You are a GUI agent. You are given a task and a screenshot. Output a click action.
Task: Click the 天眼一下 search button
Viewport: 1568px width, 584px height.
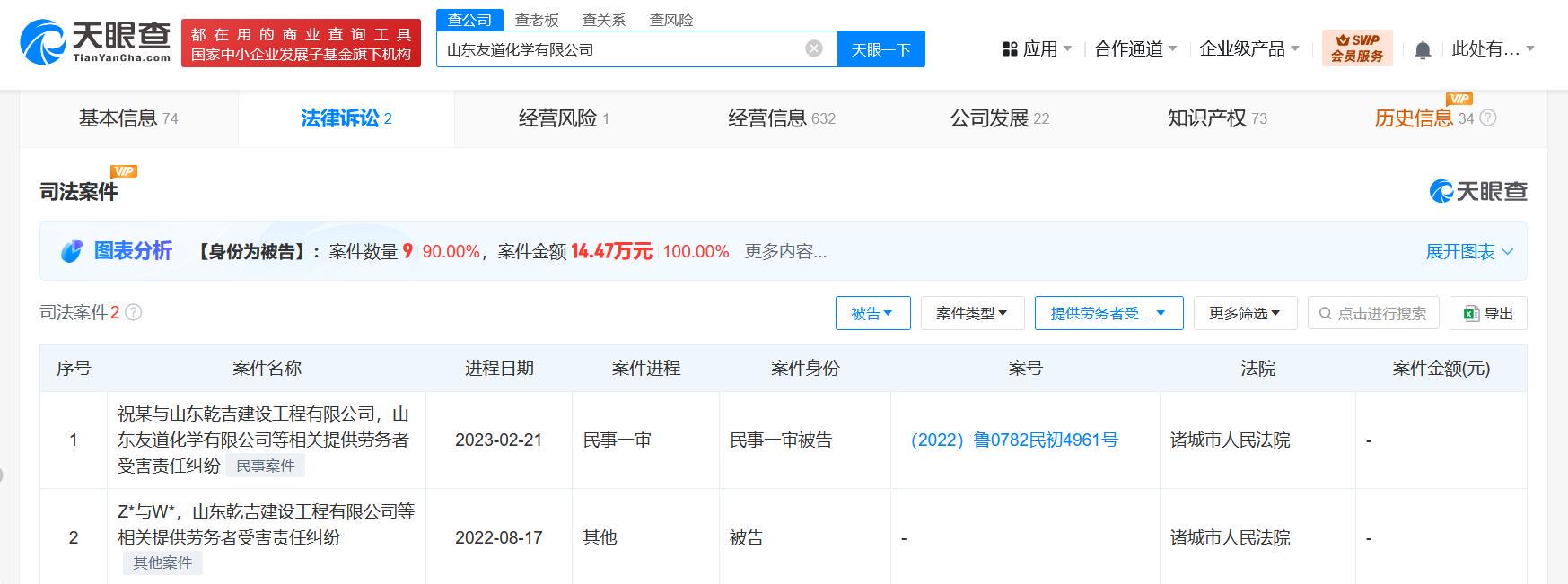(880, 49)
